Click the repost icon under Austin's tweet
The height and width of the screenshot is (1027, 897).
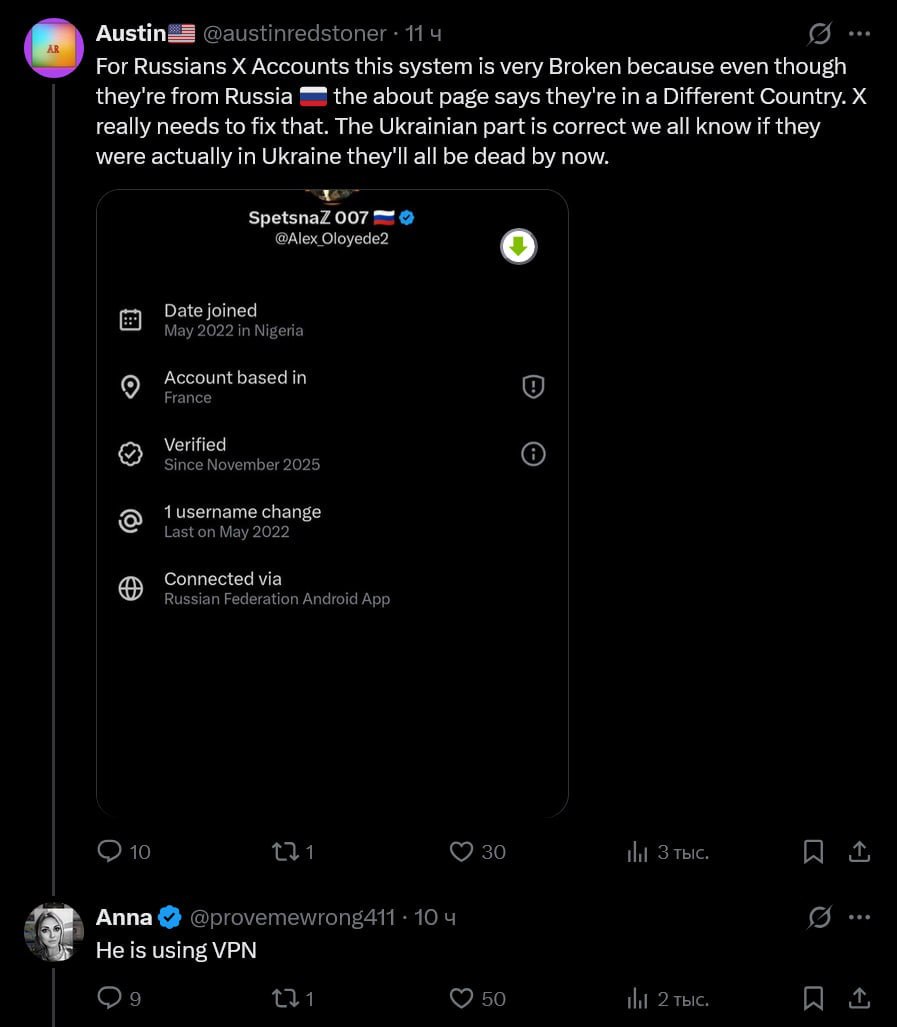[x=285, y=852]
